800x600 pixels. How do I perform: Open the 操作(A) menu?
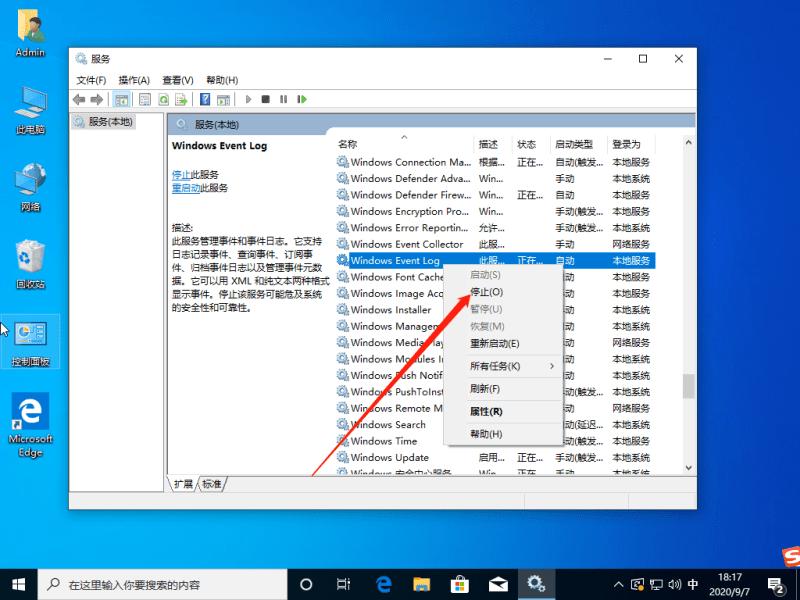[134, 80]
